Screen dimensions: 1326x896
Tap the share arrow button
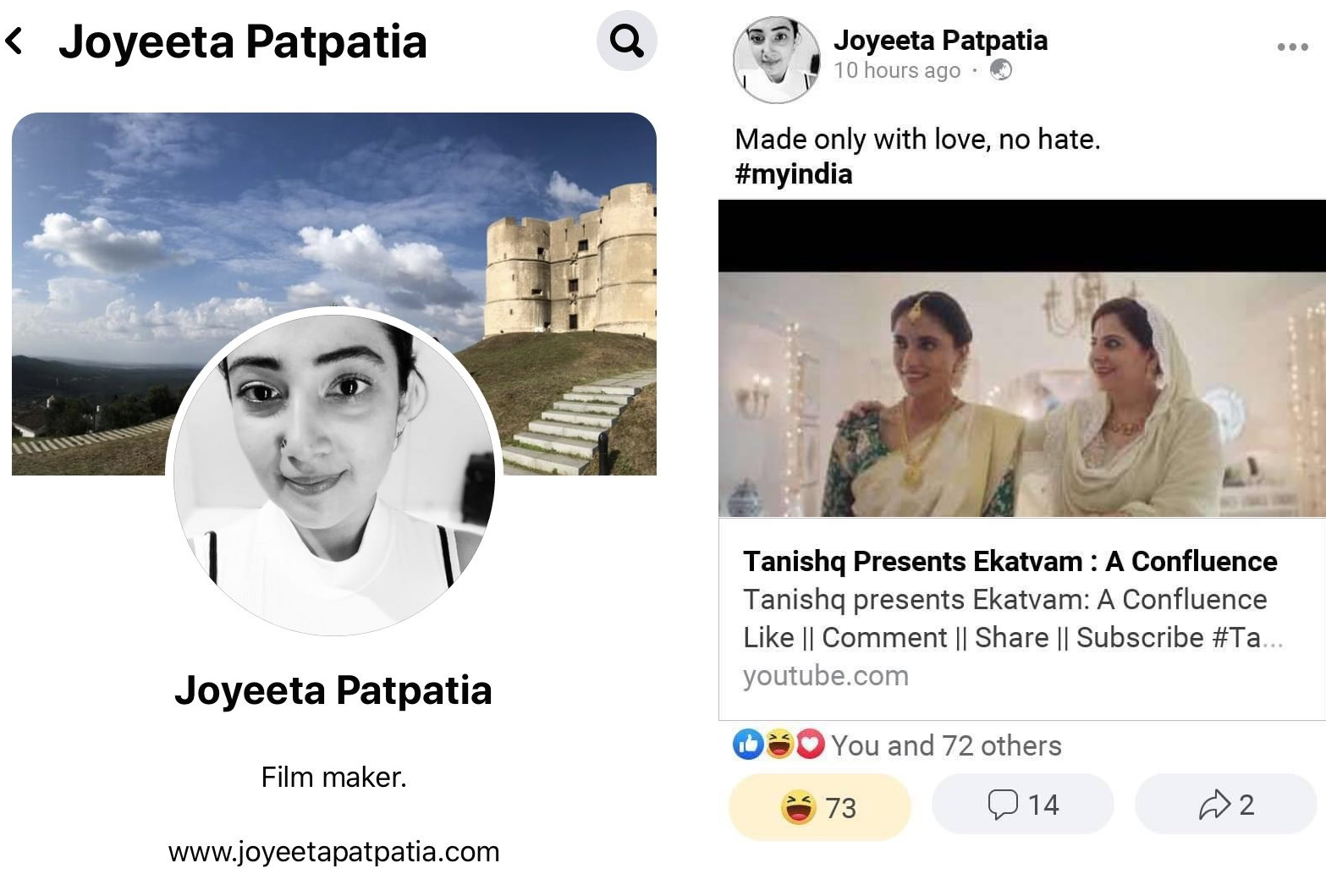[x=1225, y=805]
